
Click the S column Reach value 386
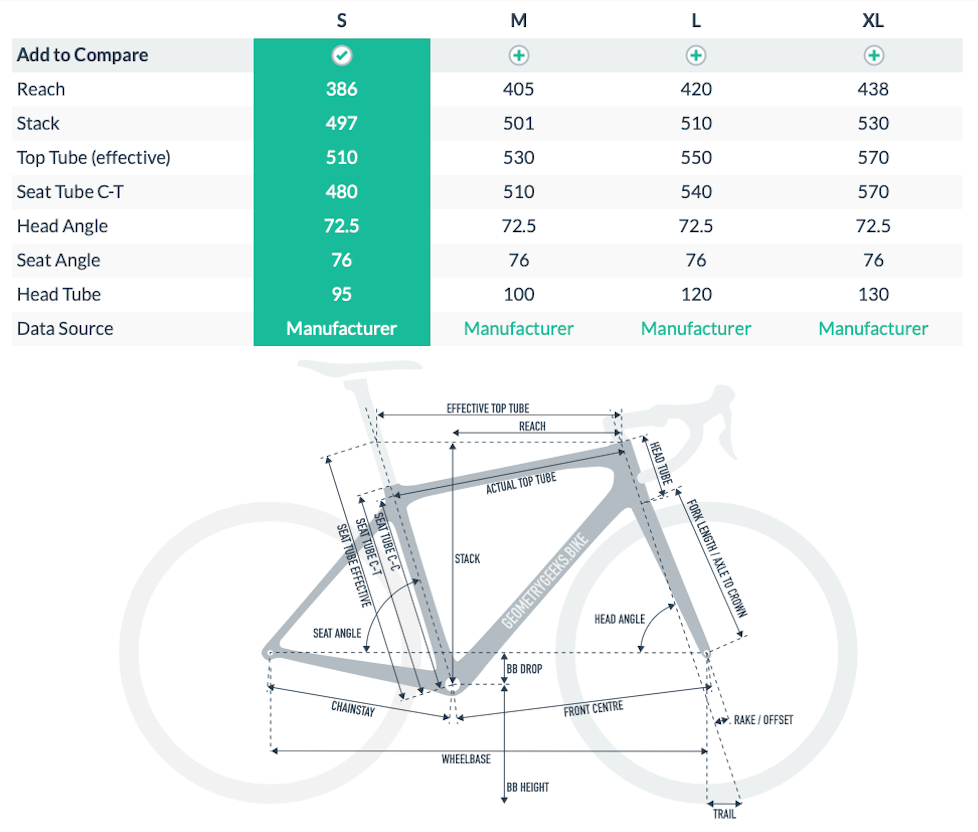pyautogui.click(x=342, y=89)
